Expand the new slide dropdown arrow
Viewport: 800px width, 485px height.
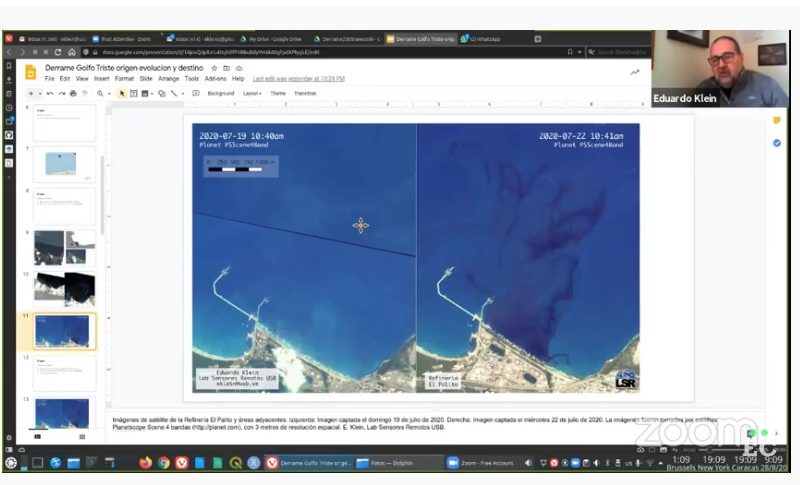click(x=40, y=94)
